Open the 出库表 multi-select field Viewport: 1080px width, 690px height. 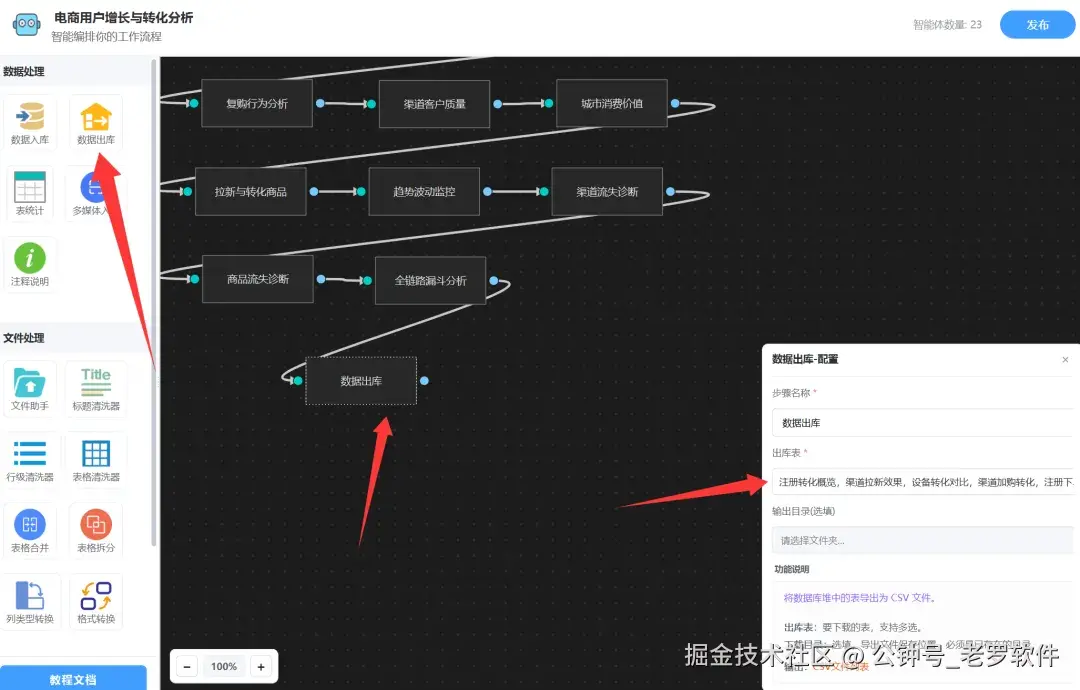tap(922, 482)
